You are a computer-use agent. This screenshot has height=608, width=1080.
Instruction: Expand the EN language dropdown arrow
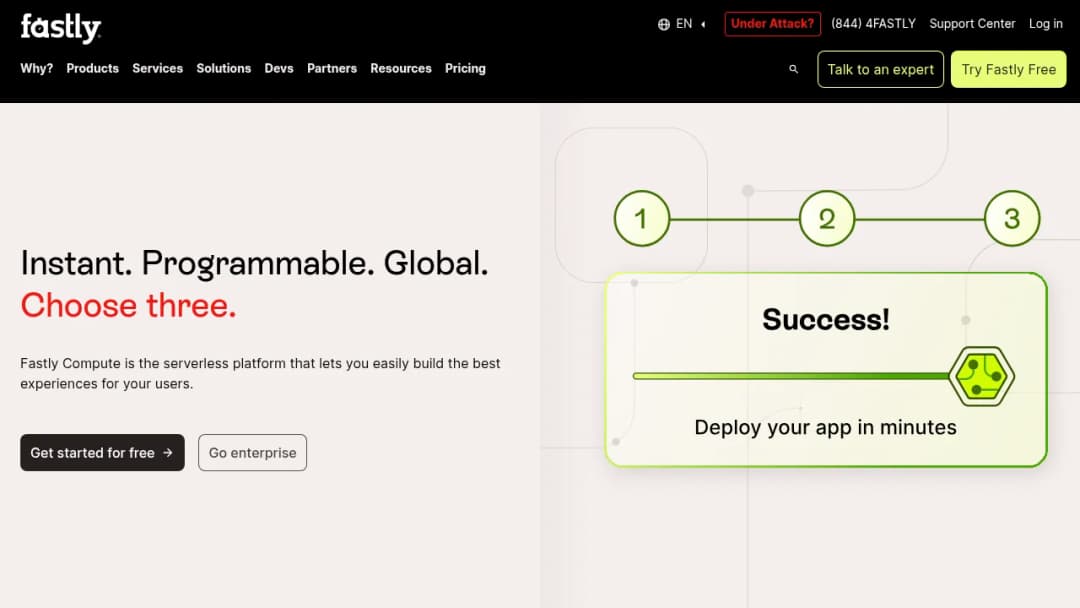[x=703, y=24]
